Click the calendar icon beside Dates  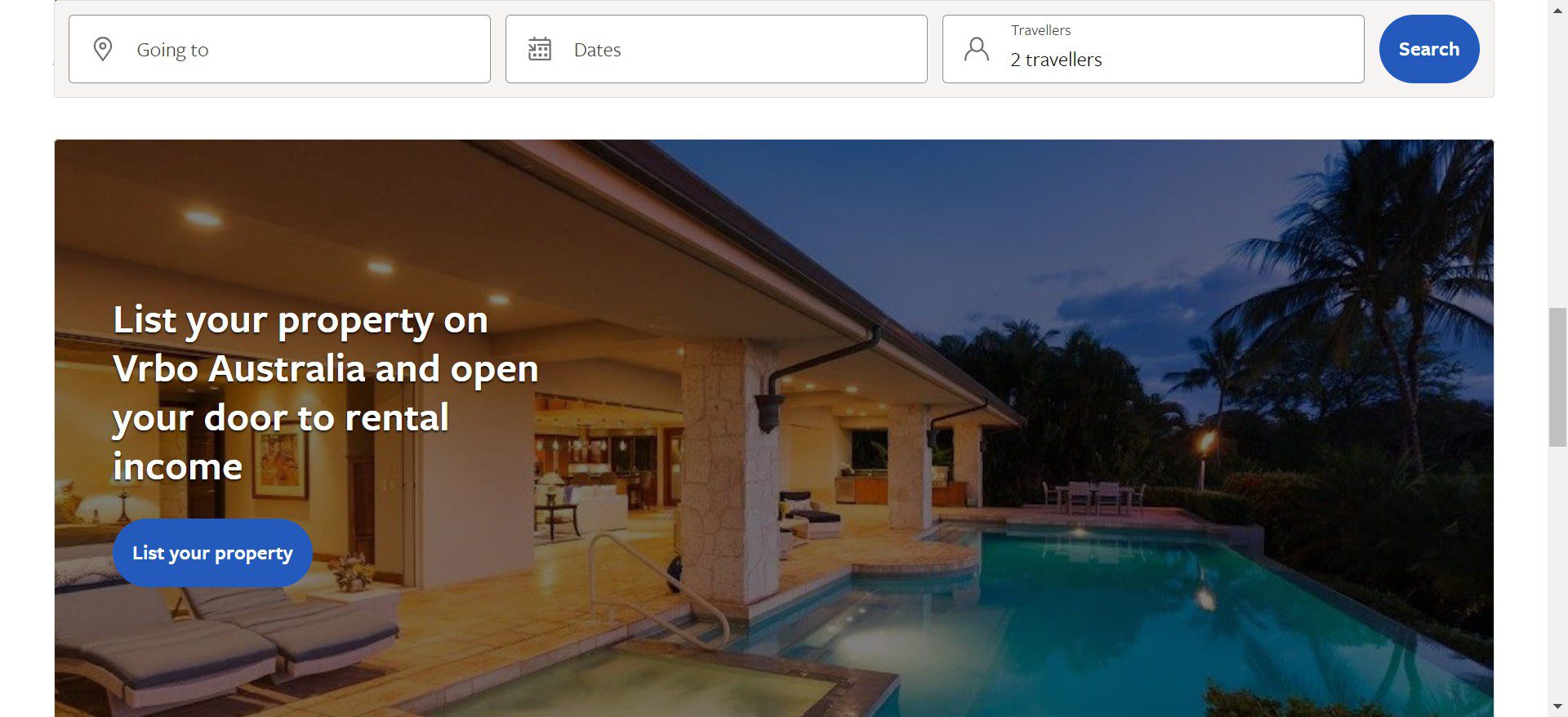tap(540, 49)
